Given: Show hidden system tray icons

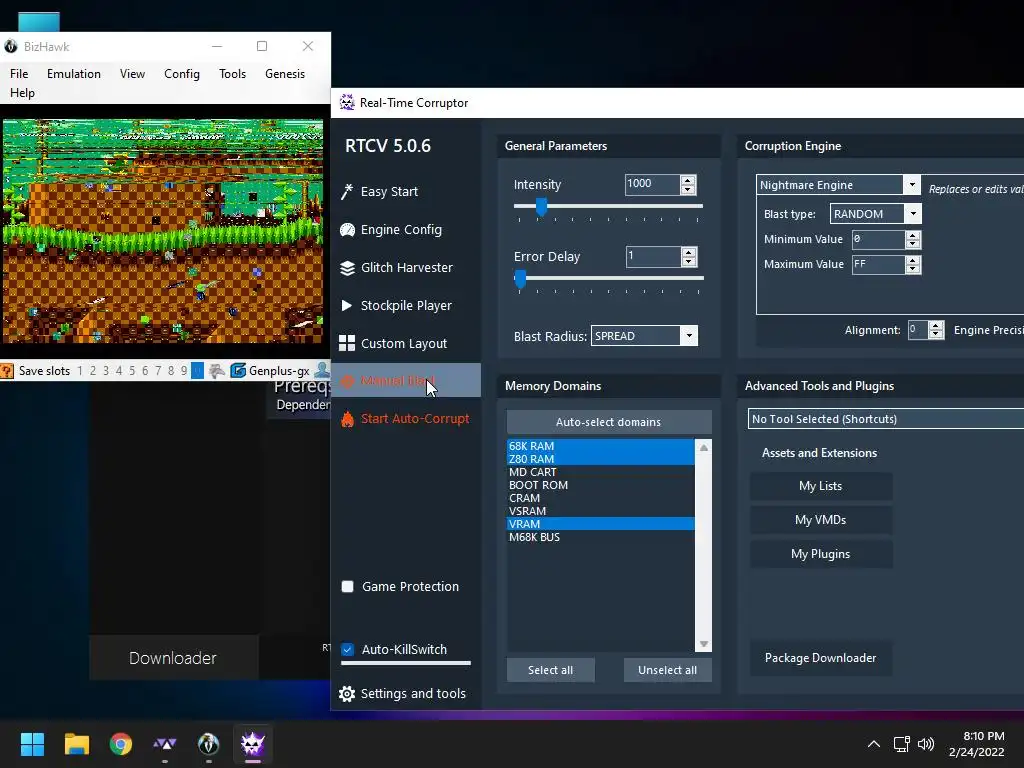Looking at the screenshot, I should point(874,744).
